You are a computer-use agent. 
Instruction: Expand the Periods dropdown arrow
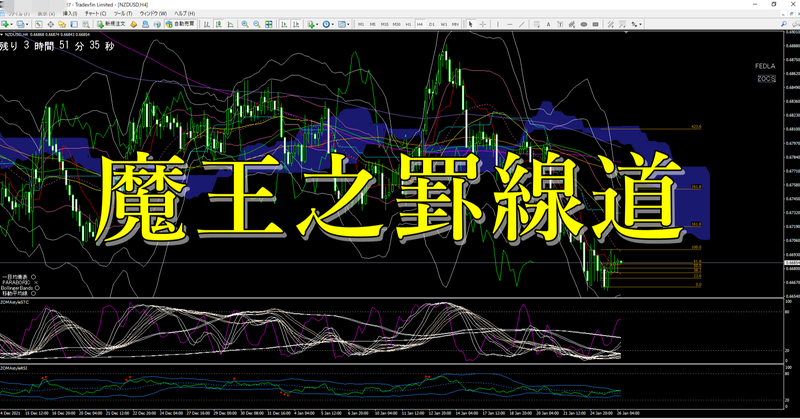(x=333, y=24)
